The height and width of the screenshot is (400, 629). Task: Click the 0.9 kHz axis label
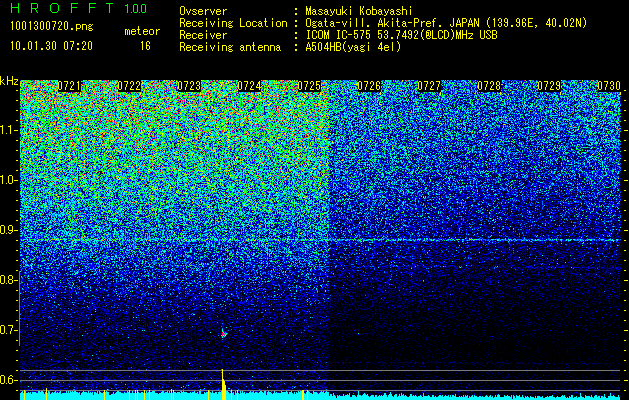pyautogui.click(x=7, y=230)
